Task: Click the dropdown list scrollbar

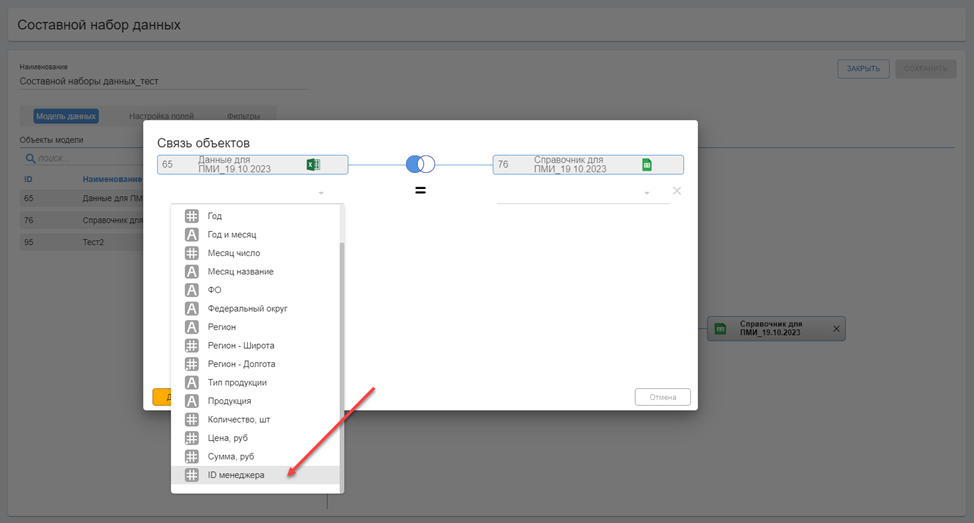Action: point(341,360)
